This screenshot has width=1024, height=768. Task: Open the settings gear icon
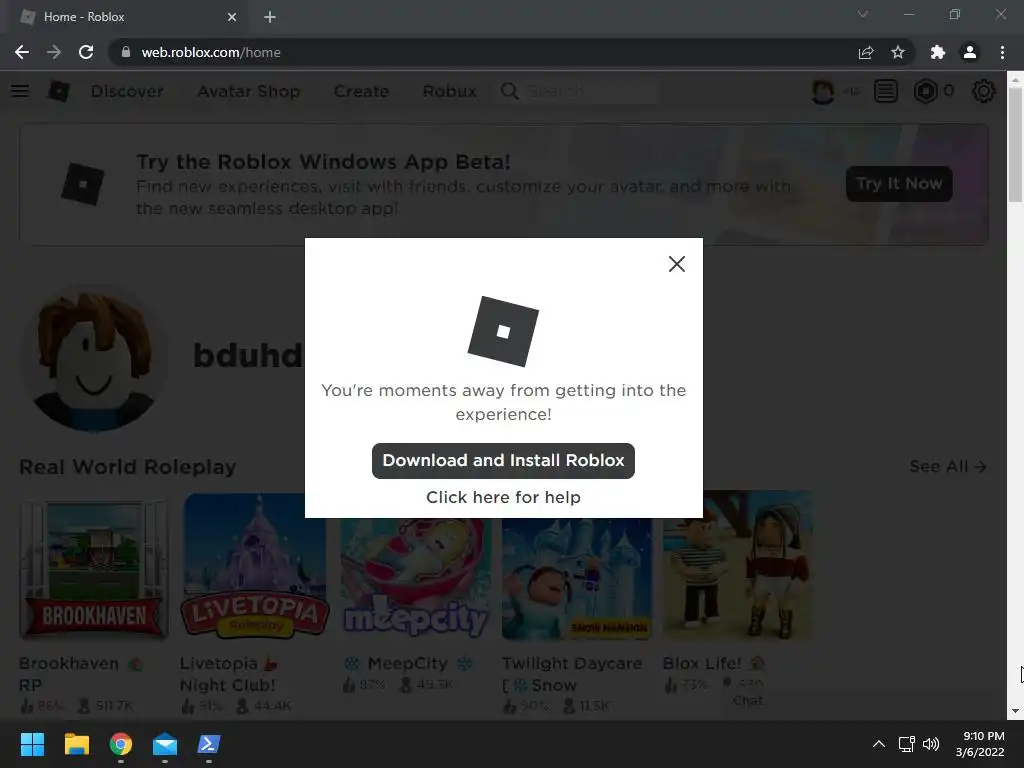pos(984,91)
